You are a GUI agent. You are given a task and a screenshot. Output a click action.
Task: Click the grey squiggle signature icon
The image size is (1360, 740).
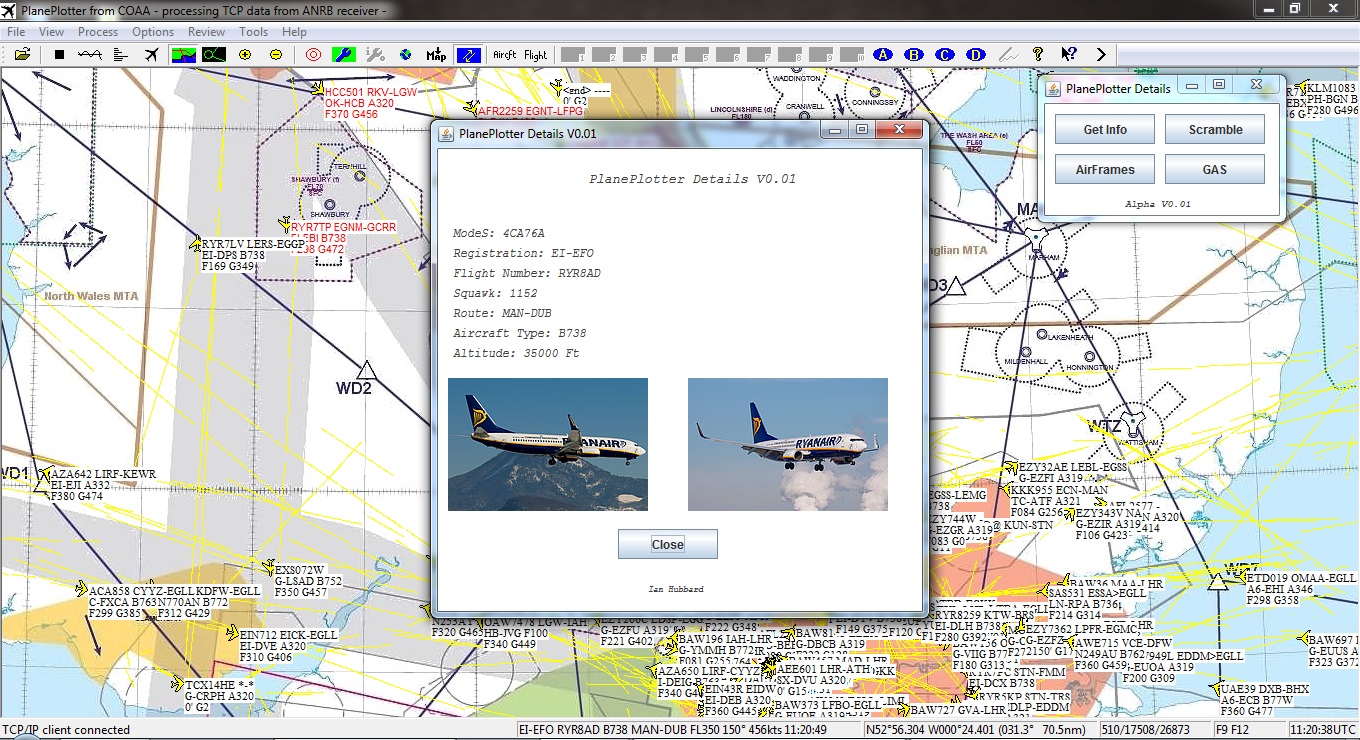[1008, 55]
